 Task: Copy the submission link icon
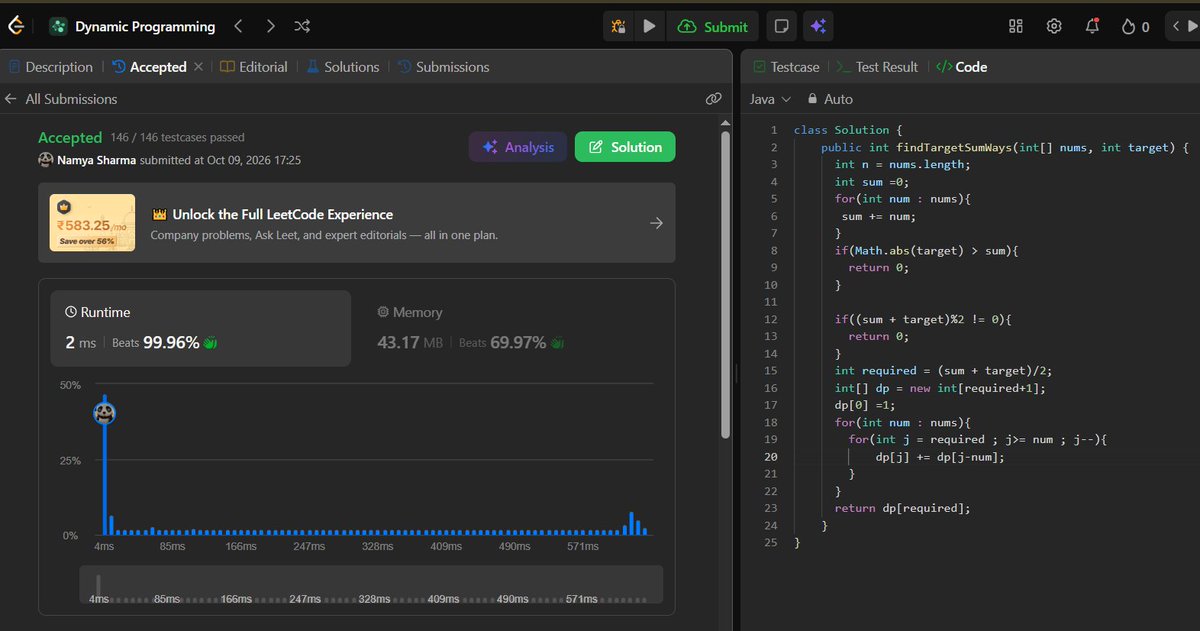713,99
